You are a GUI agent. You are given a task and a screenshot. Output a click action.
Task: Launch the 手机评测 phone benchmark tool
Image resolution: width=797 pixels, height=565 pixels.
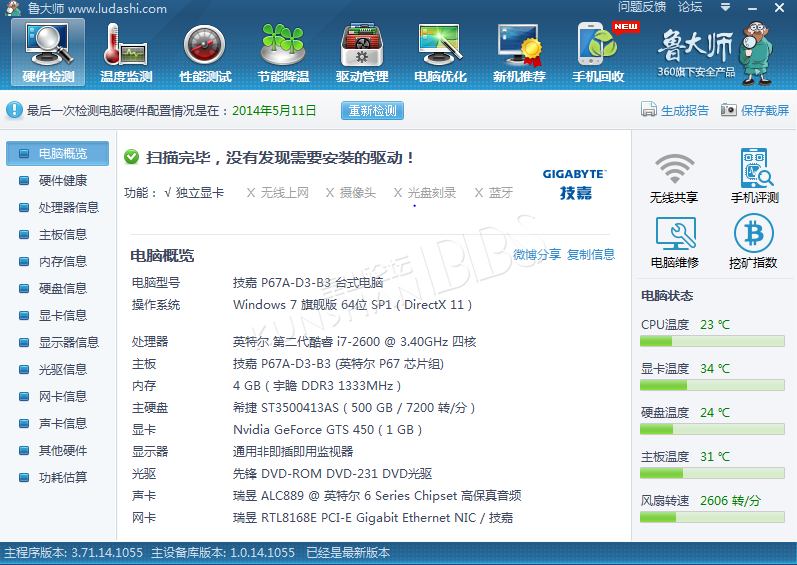[754, 178]
